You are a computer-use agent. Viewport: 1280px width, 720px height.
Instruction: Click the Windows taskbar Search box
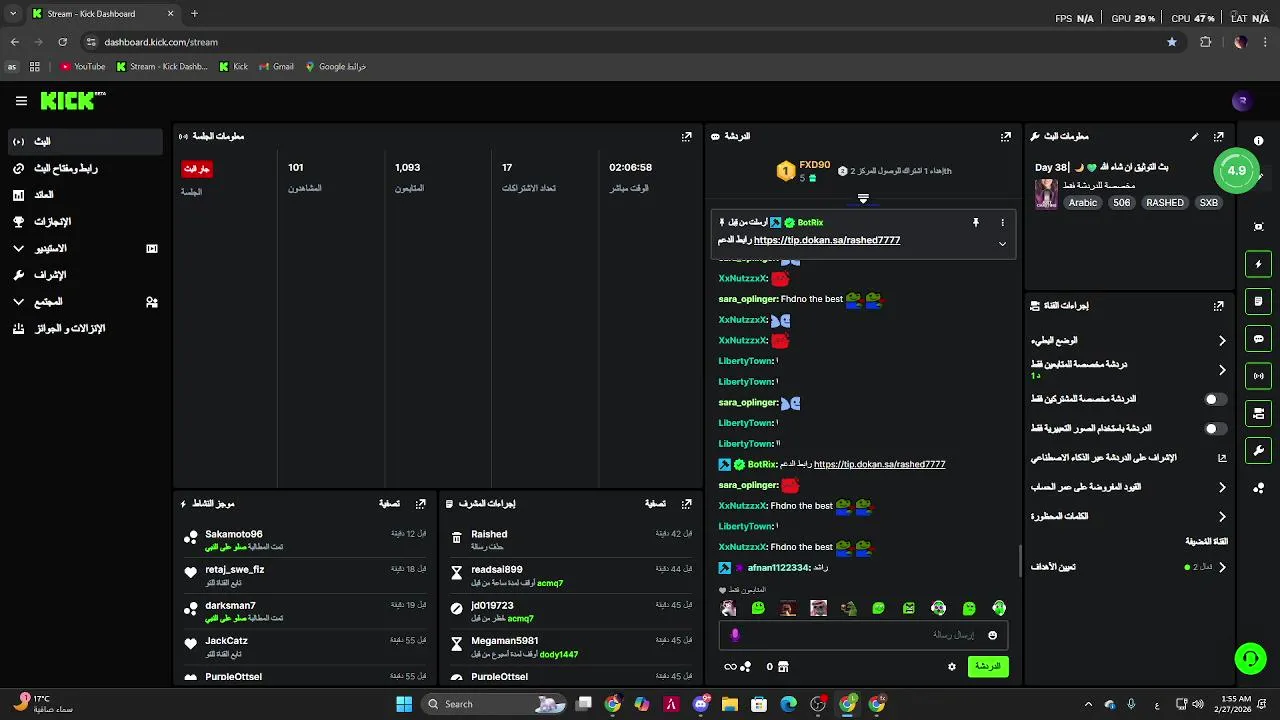pyautogui.click(x=494, y=704)
